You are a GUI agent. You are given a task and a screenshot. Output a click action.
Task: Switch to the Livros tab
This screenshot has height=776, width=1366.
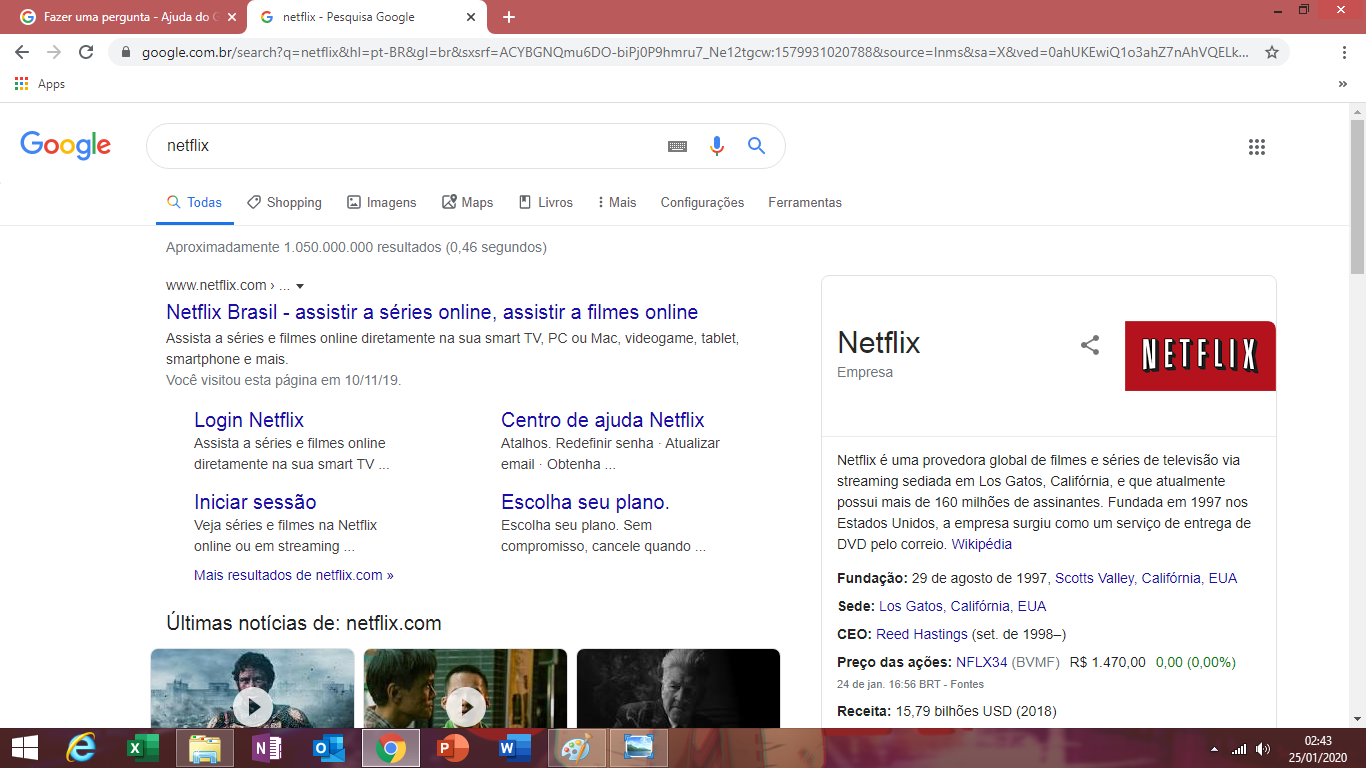click(x=545, y=202)
